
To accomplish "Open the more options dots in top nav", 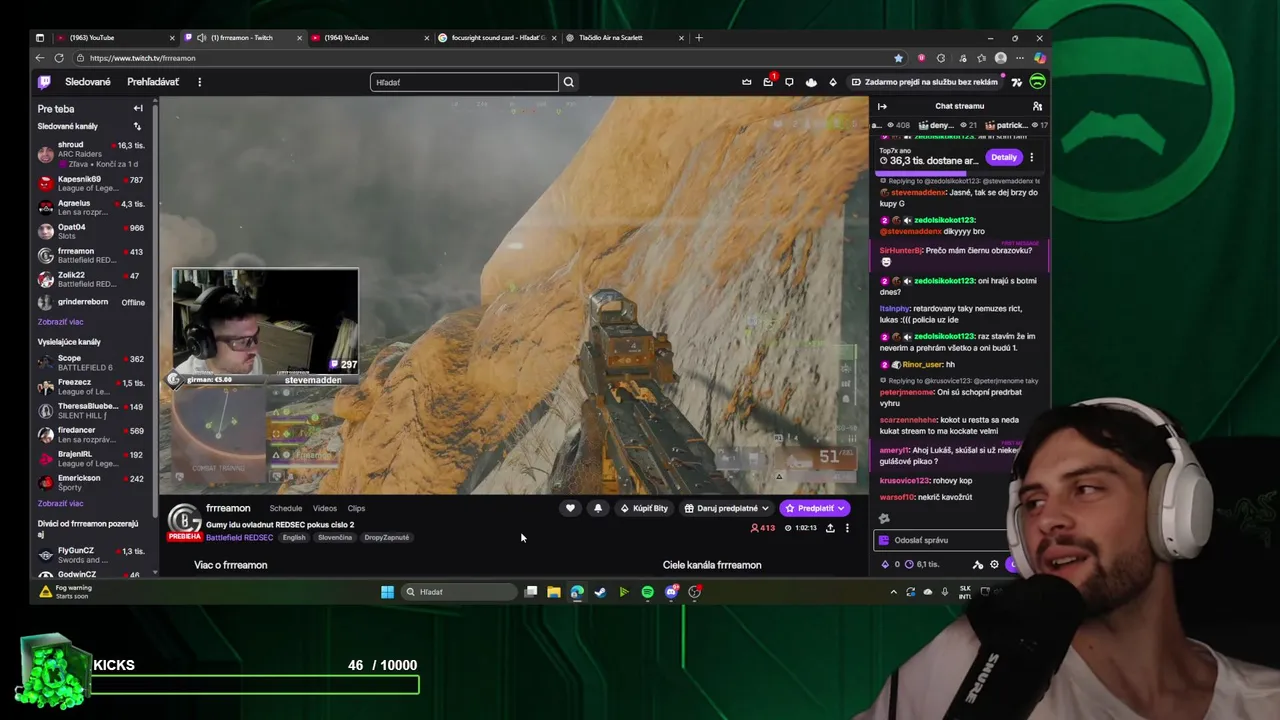I will pos(199,82).
